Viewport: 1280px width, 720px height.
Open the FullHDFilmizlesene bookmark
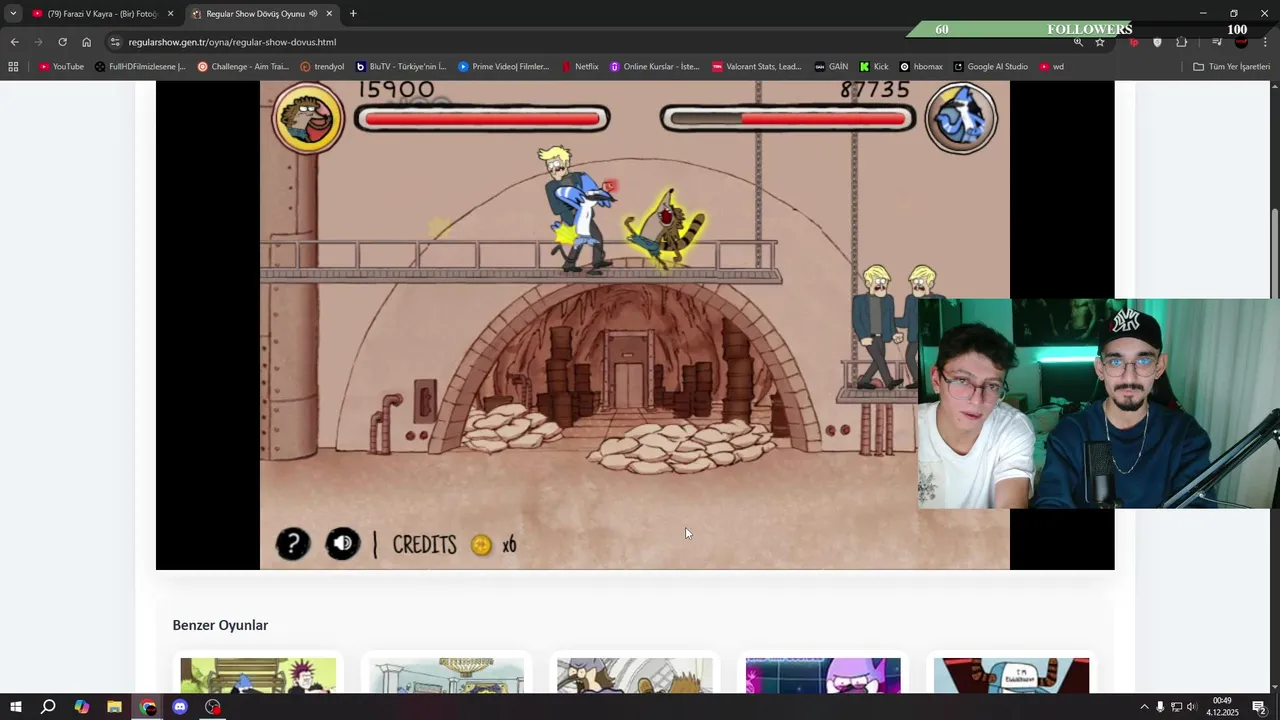tap(140, 67)
